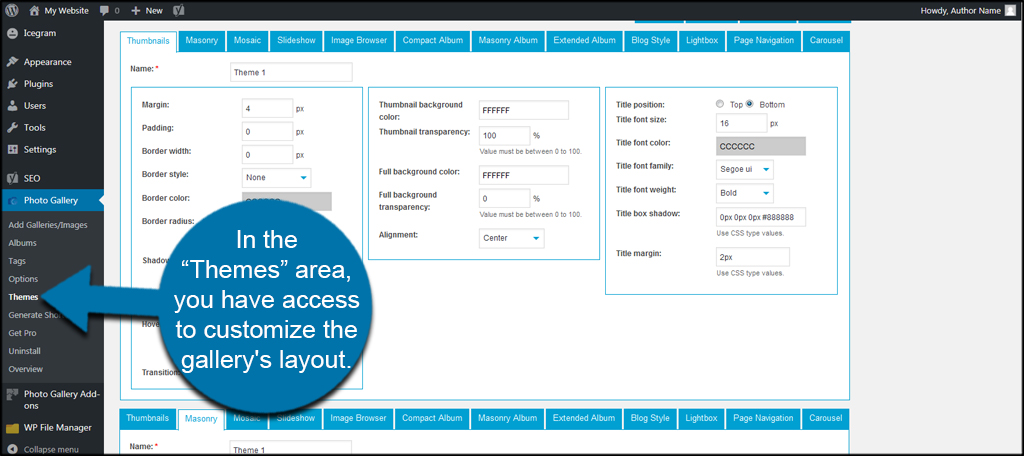Screen dimensions: 1024x456
Task: Click the Full background transparency field
Action: click(x=504, y=199)
